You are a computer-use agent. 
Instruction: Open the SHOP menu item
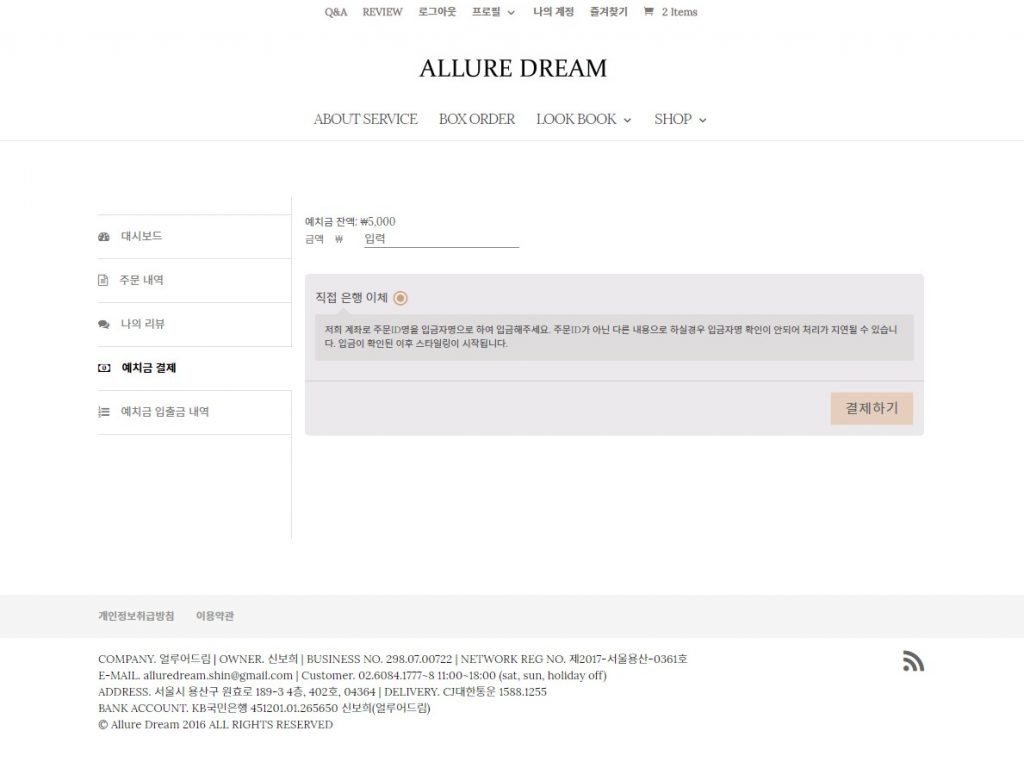pos(673,119)
